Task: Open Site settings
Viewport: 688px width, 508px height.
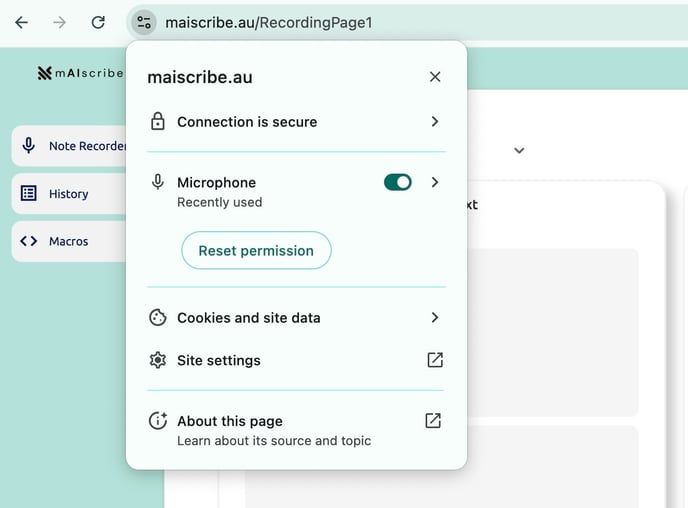Action: (296, 360)
